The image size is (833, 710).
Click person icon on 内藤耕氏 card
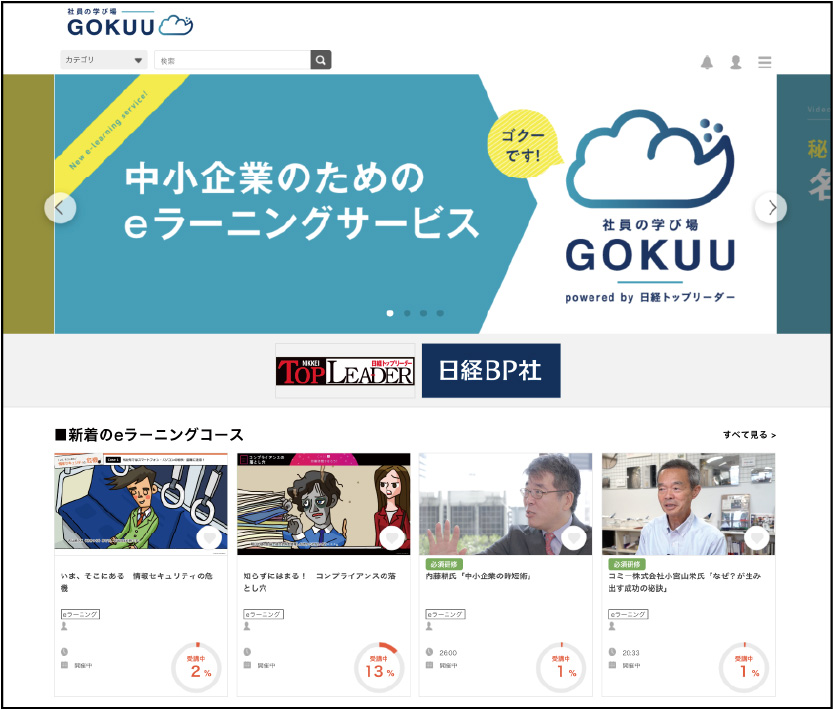point(429,627)
